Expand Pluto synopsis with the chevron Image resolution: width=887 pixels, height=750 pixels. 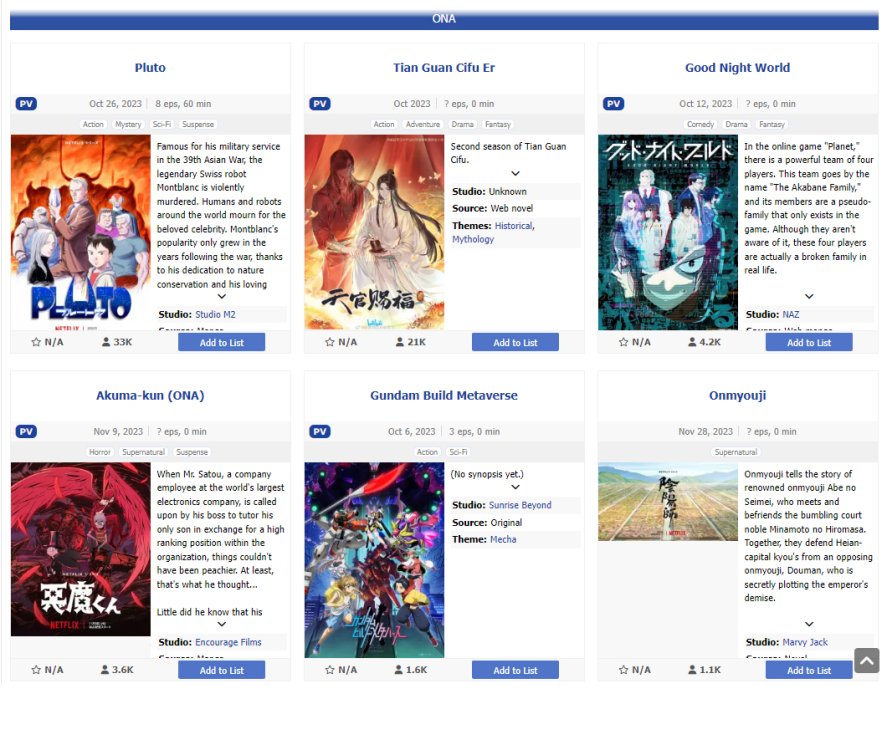[x=222, y=296]
